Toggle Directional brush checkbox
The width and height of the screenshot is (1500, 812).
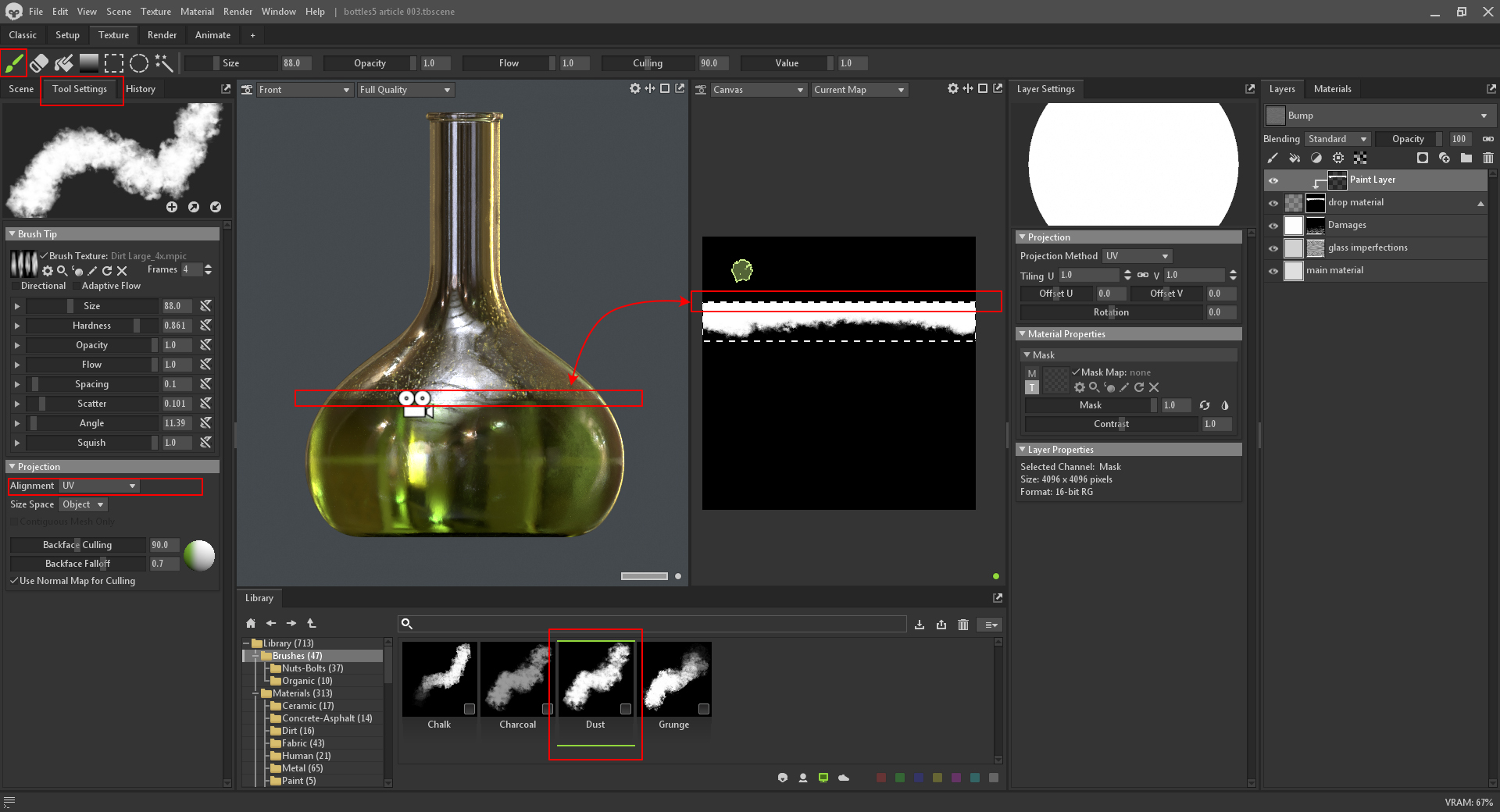point(15,286)
